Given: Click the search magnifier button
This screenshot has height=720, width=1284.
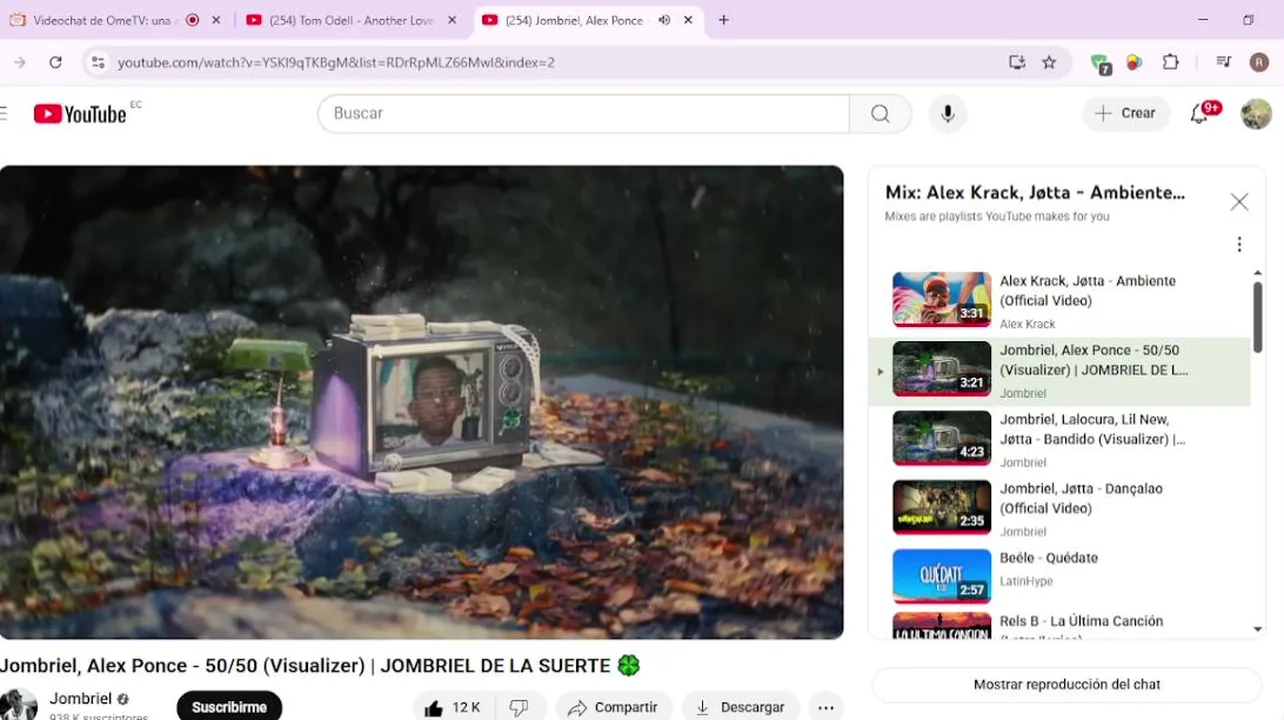Looking at the screenshot, I should coord(880,113).
